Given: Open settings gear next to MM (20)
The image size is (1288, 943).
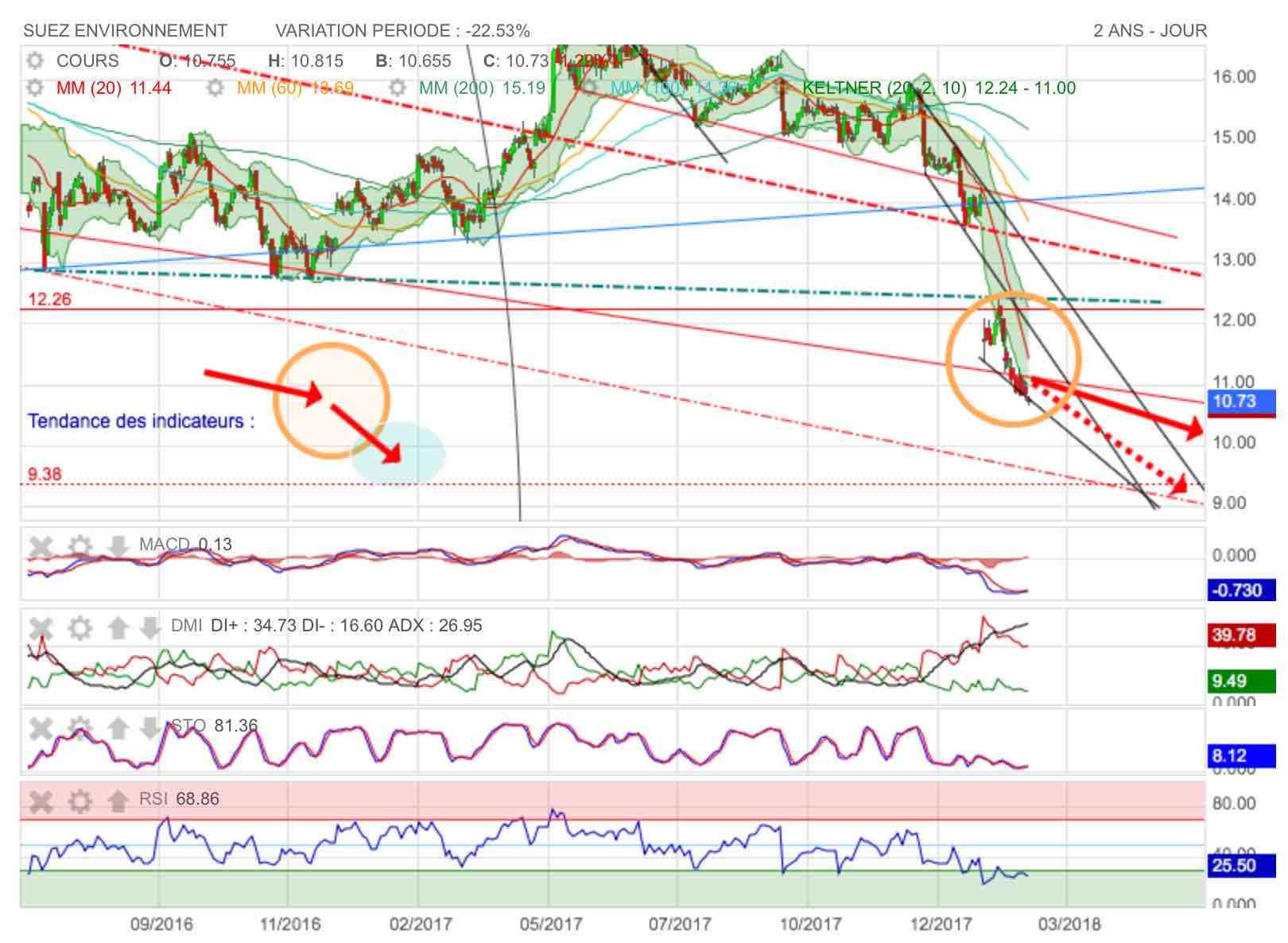Looking at the screenshot, I should pos(34,87).
